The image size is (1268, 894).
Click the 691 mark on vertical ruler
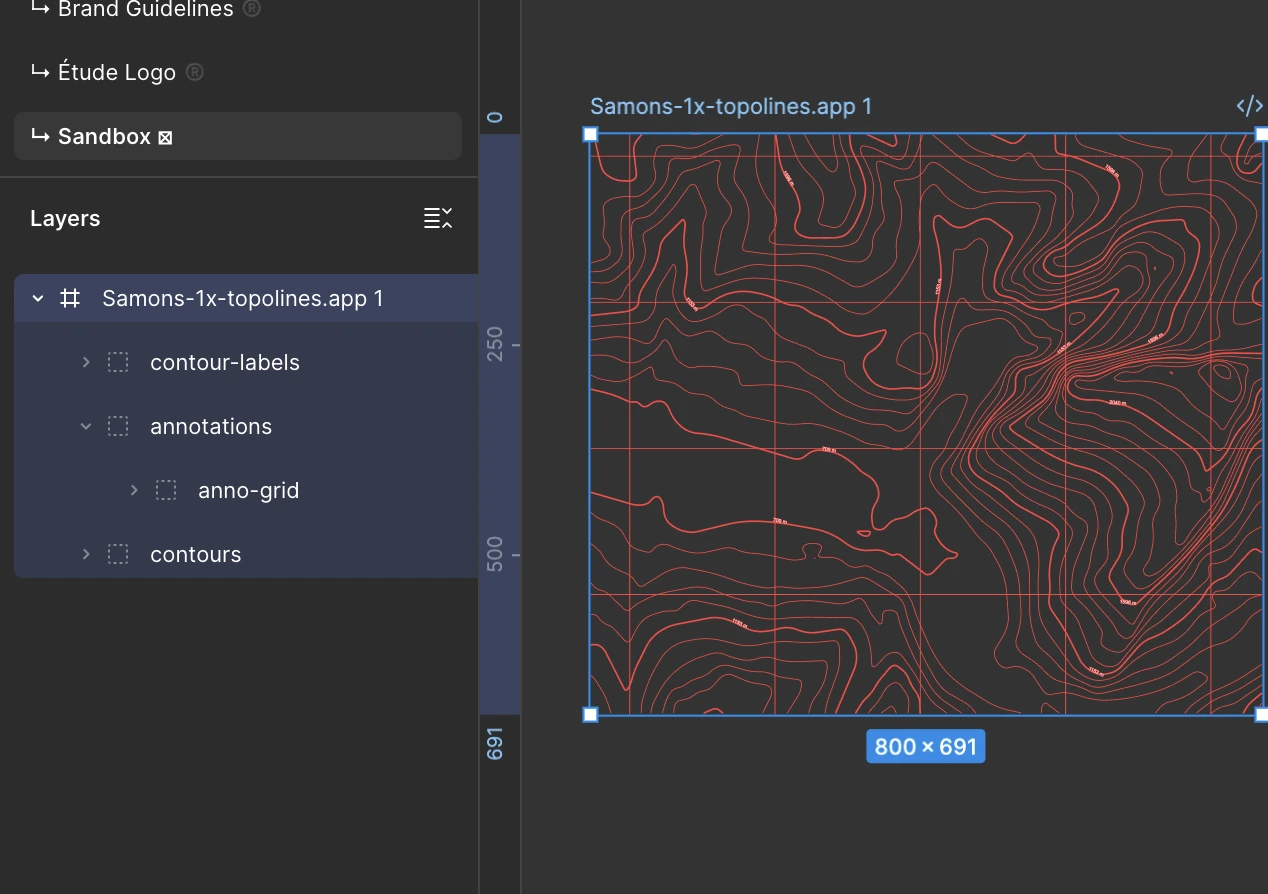click(x=494, y=743)
